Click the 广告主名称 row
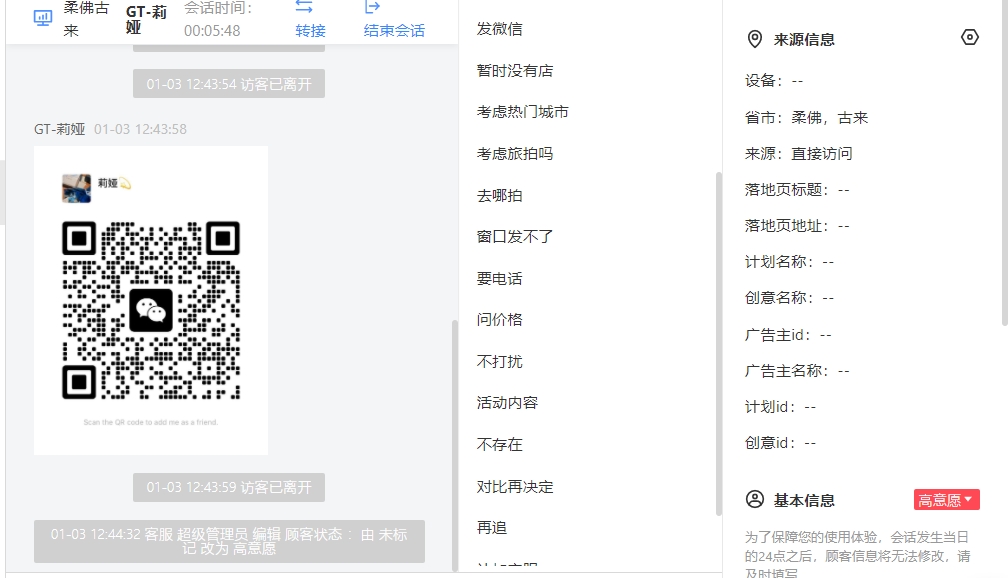This screenshot has width=1008, height=578. click(x=797, y=371)
